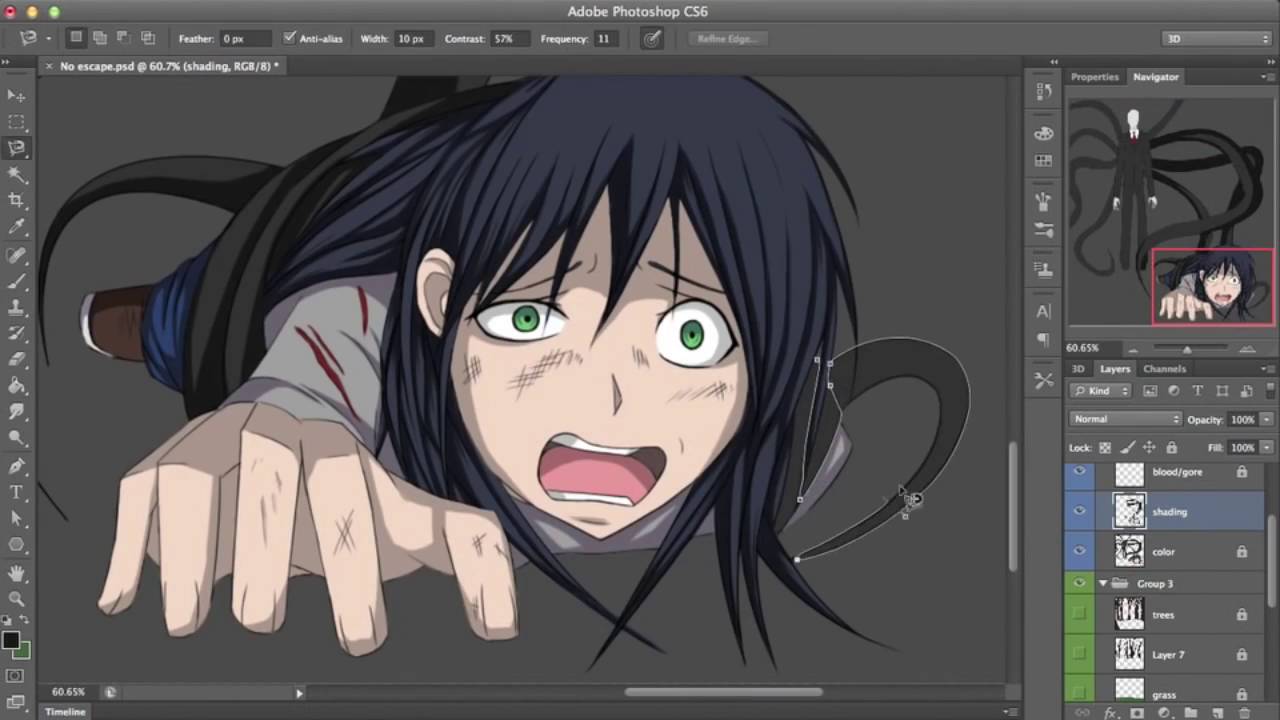Screen dimensions: 1280x720
Task: Hide the shading layer
Action: point(1079,512)
